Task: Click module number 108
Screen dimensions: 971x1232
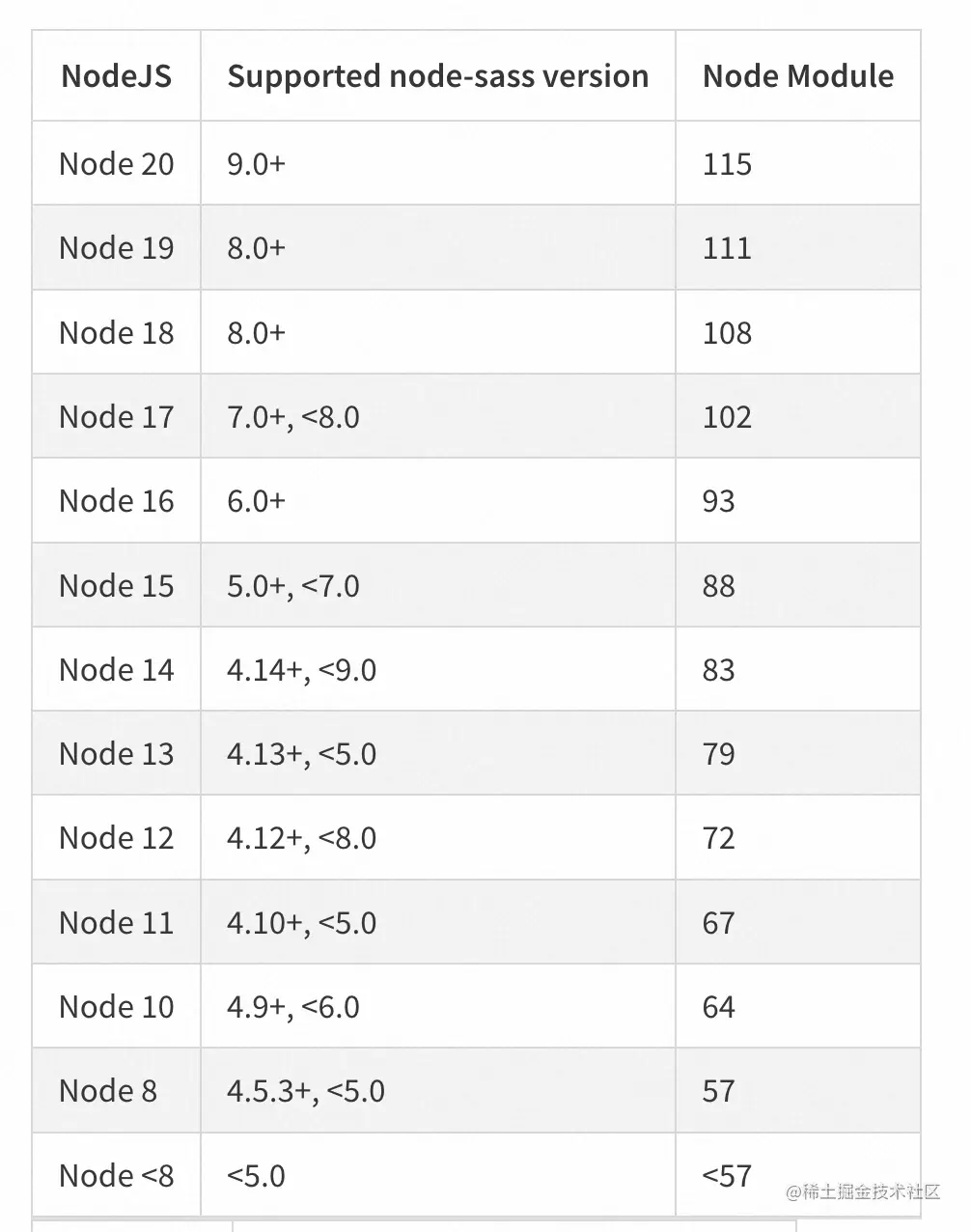Action: tap(728, 333)
